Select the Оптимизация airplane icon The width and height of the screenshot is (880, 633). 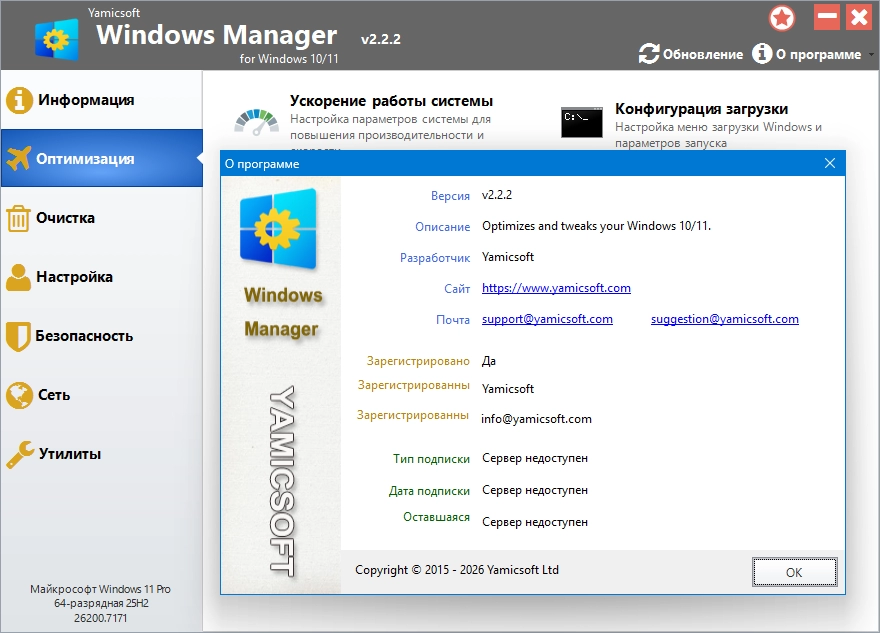[x=19, y=159]
